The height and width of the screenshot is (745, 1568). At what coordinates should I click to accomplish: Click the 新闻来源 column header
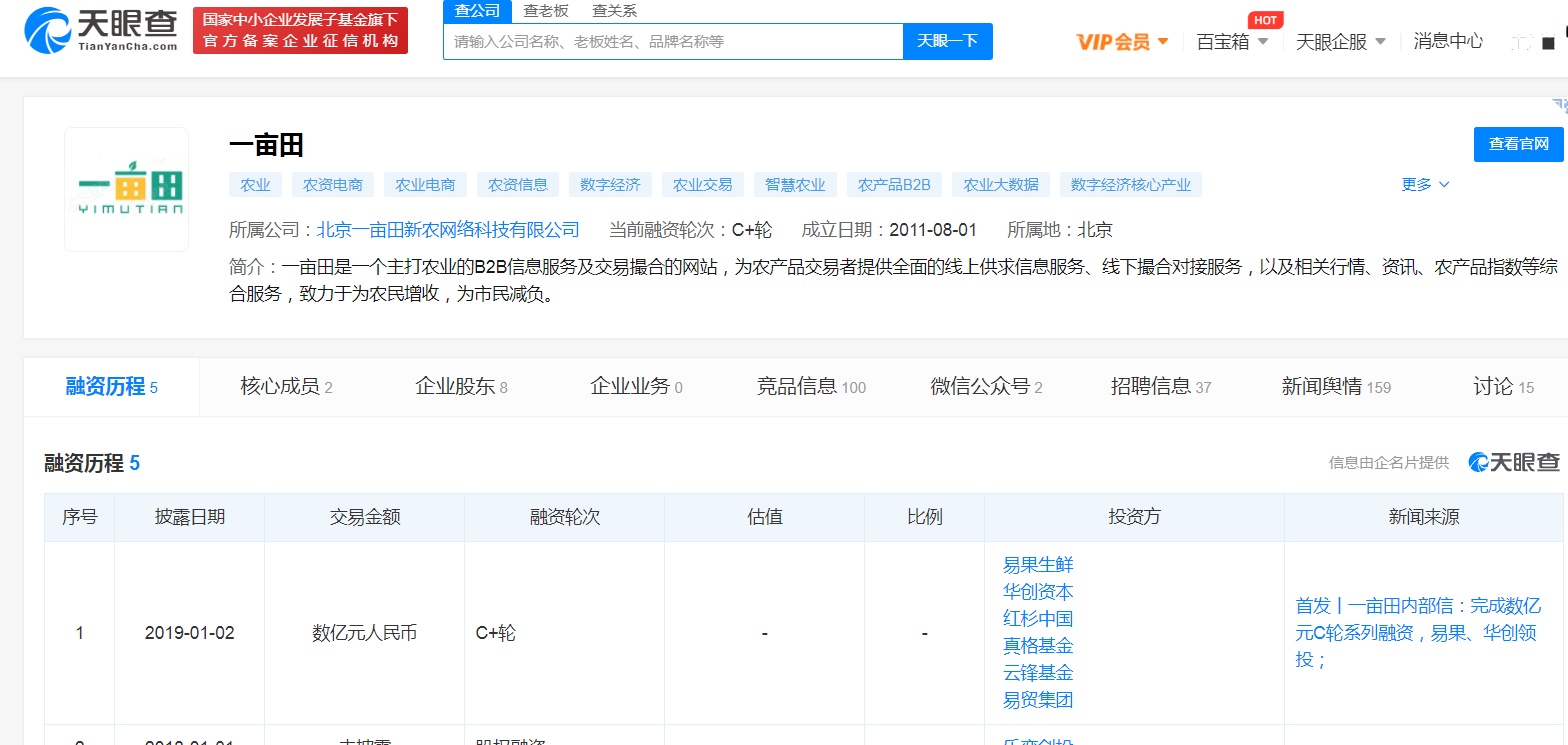[1424, 517]
